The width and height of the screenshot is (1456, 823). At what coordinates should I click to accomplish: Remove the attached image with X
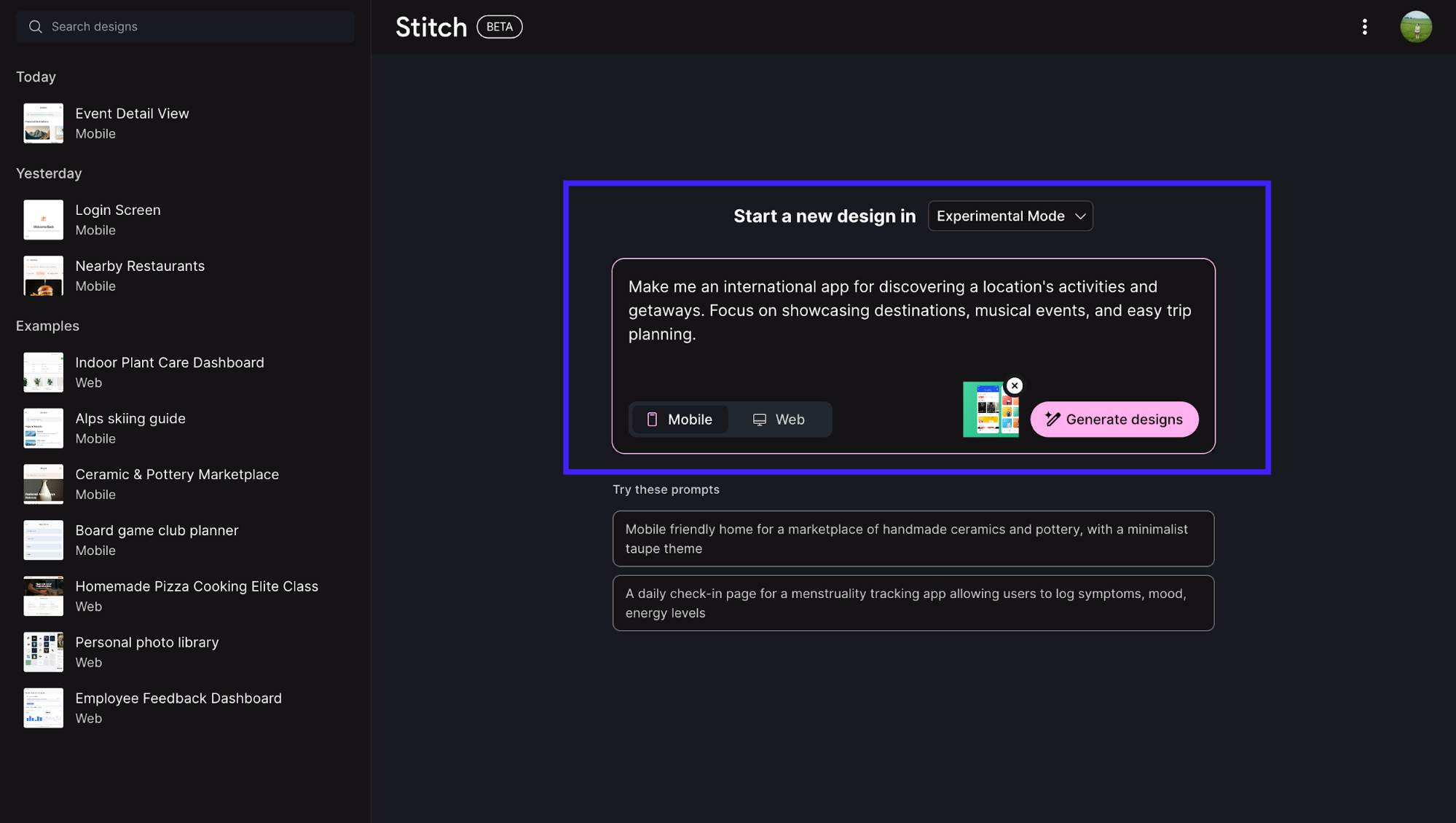(1014, 386)
